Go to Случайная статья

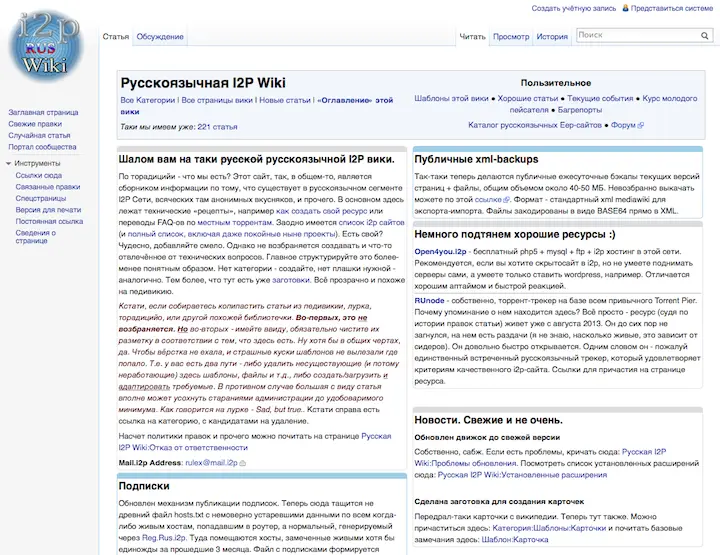tap(39, 135)
